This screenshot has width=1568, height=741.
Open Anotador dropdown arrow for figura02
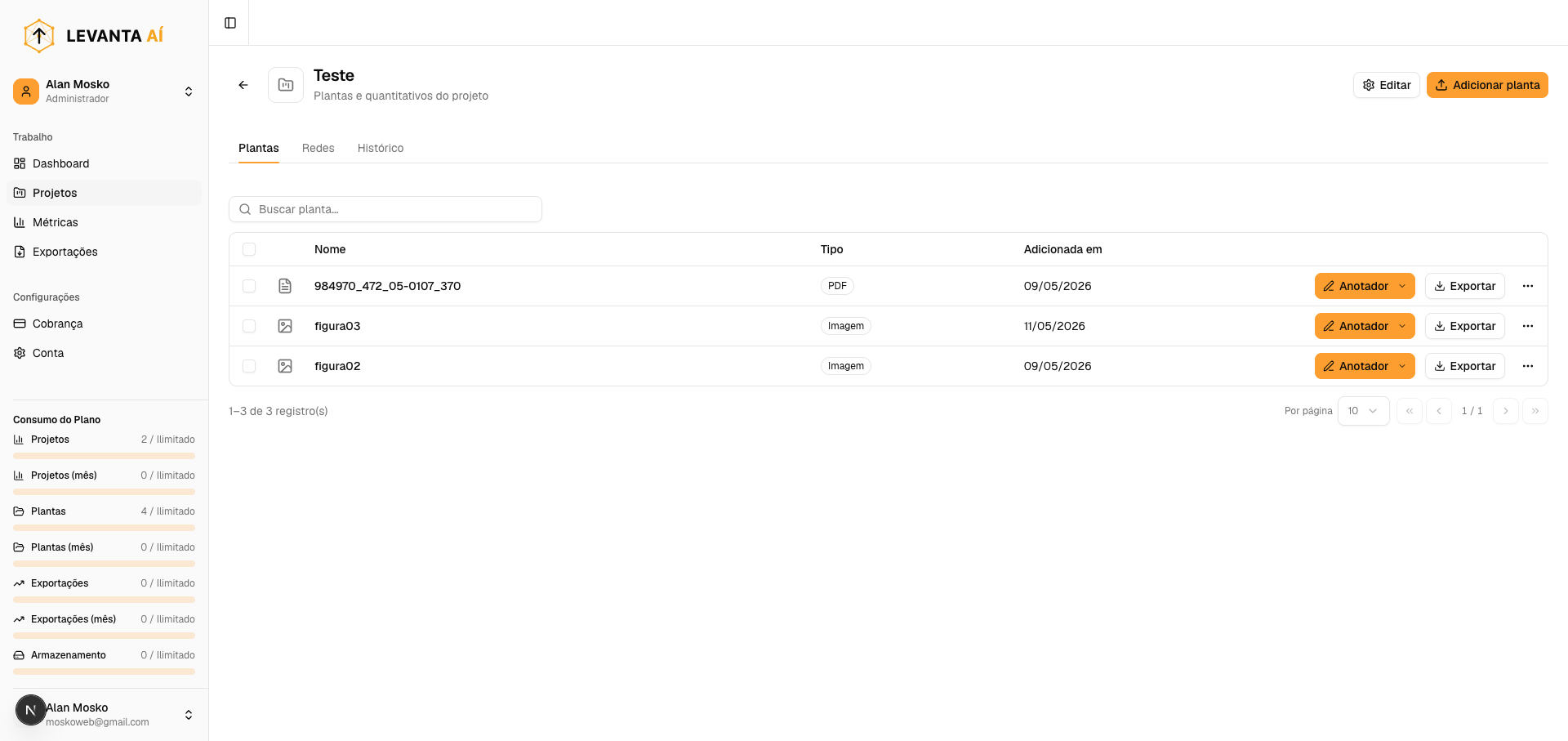click(x=1402, y=366)
